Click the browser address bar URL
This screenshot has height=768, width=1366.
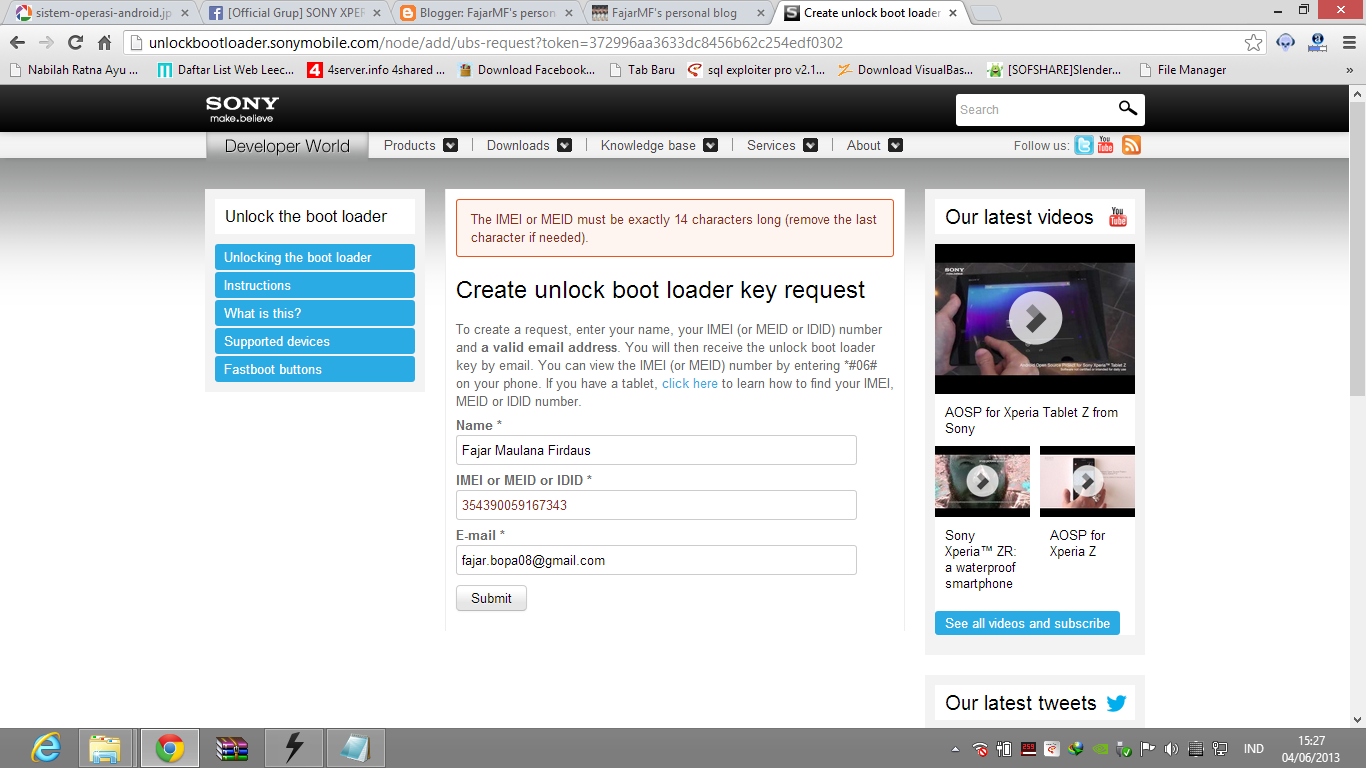pos(495,43)
